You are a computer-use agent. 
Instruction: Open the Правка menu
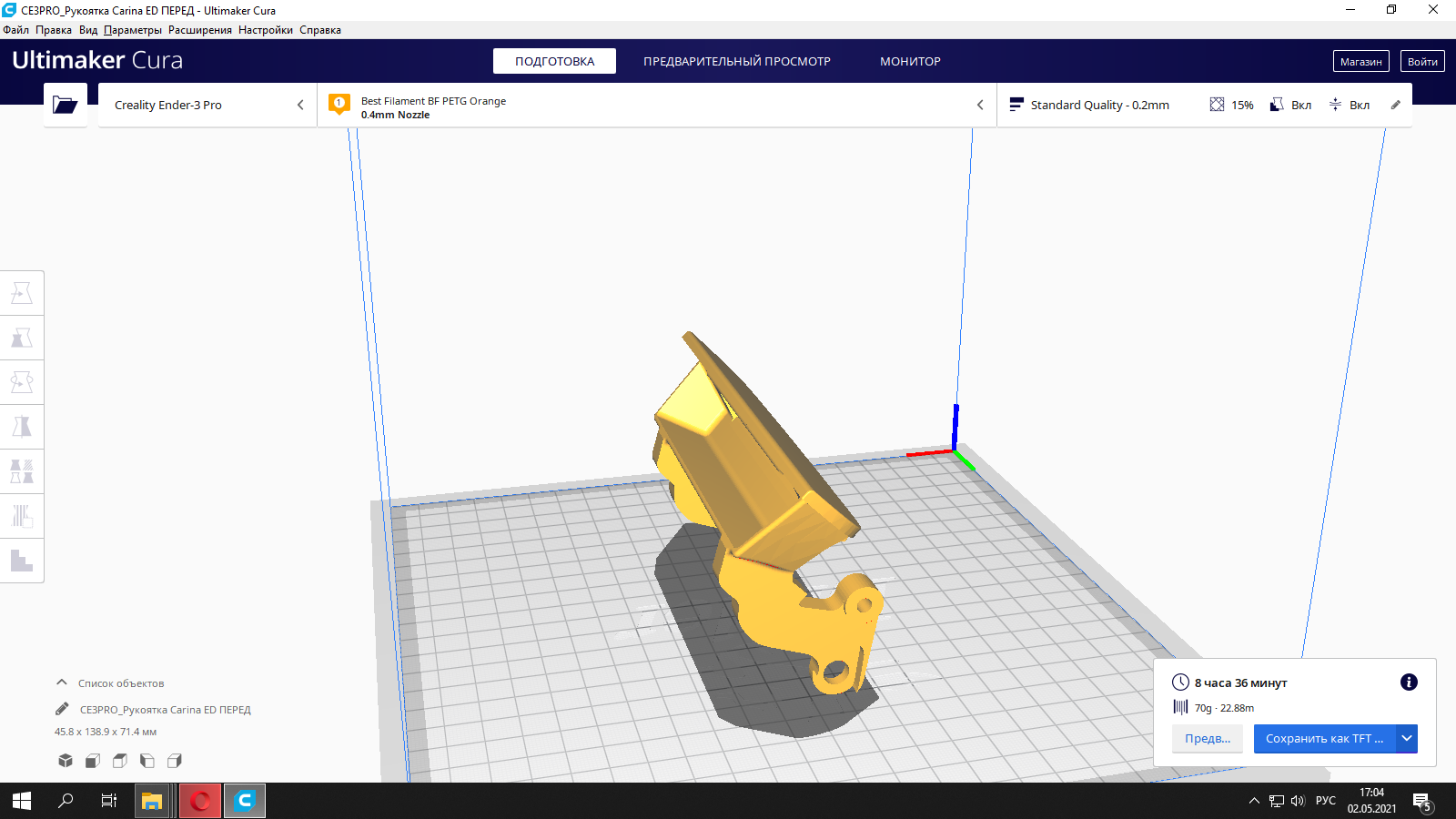(x=54, y=30)
